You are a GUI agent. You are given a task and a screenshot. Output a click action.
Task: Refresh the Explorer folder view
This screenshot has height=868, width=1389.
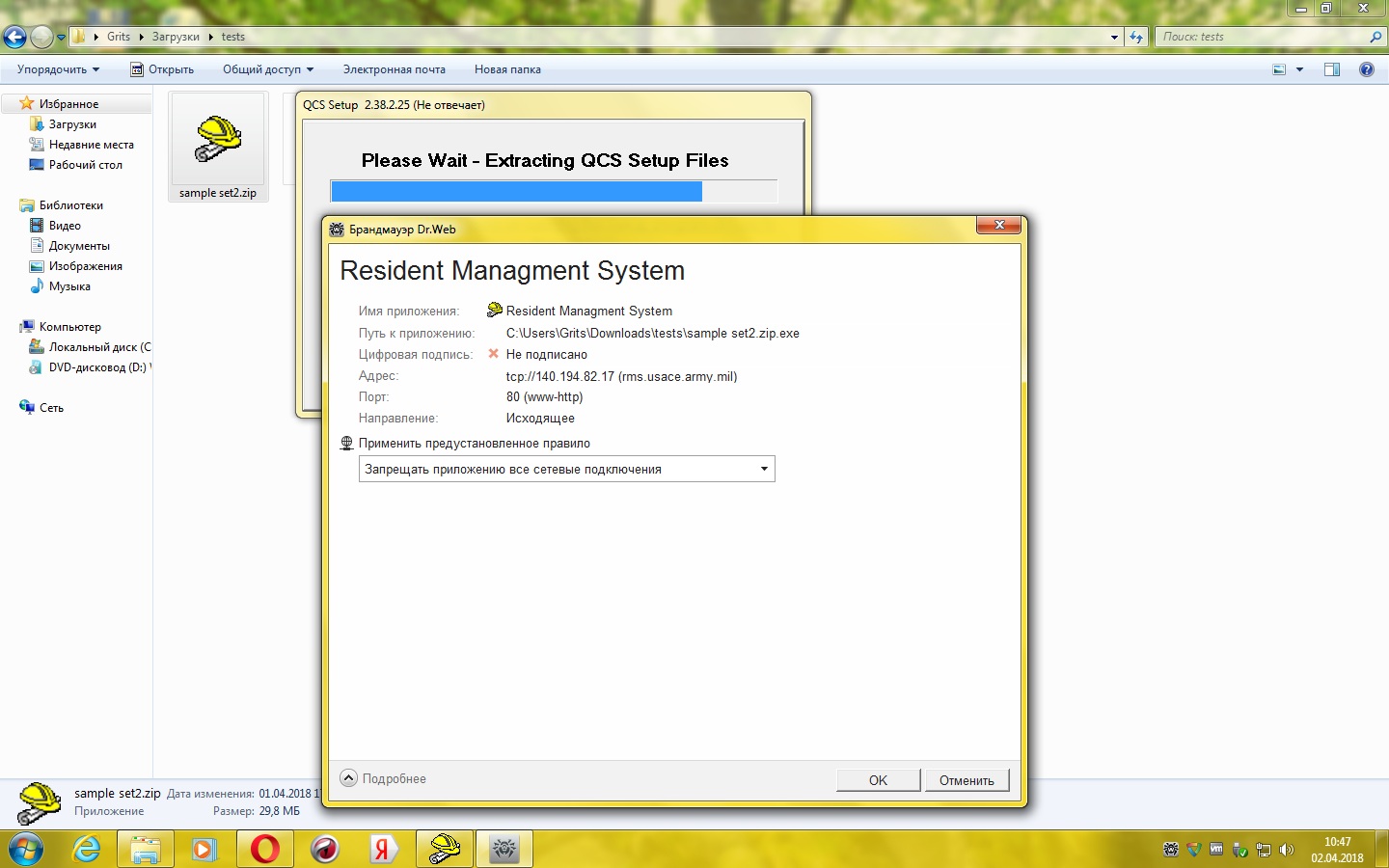1136,38
